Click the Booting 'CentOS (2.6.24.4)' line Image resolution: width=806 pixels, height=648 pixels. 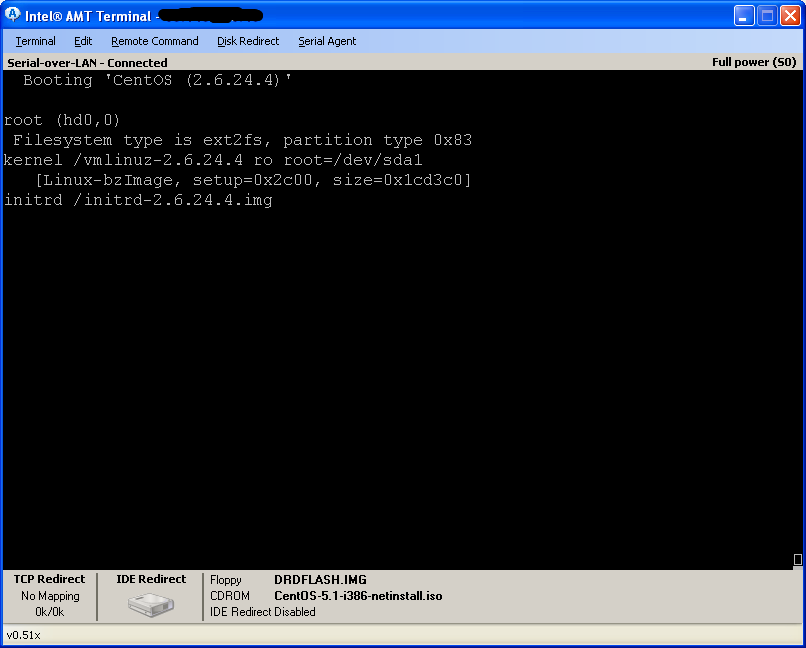(x=157, y=80)
